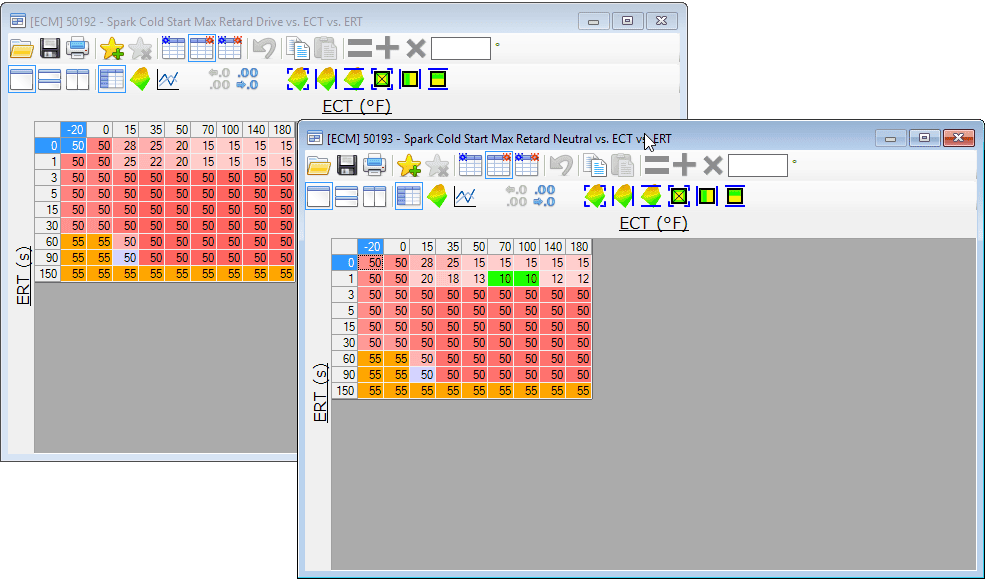The image size is (988, 582).
Task: Select green 10 cell under ECT 70
Action: click(x=501, y=278)
